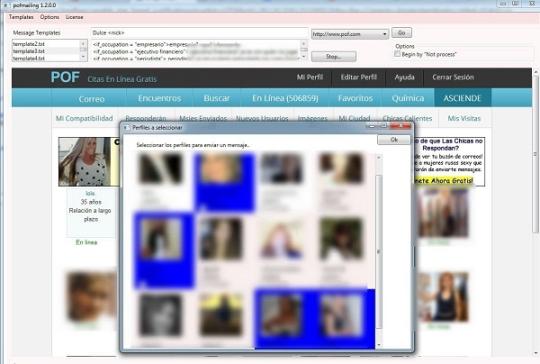The height and width of the screenshot is (364, 540).
Task: Click the scroll-down arrow of the dialog's profile list
Action: pyautogui.click(x=379, y=345)
